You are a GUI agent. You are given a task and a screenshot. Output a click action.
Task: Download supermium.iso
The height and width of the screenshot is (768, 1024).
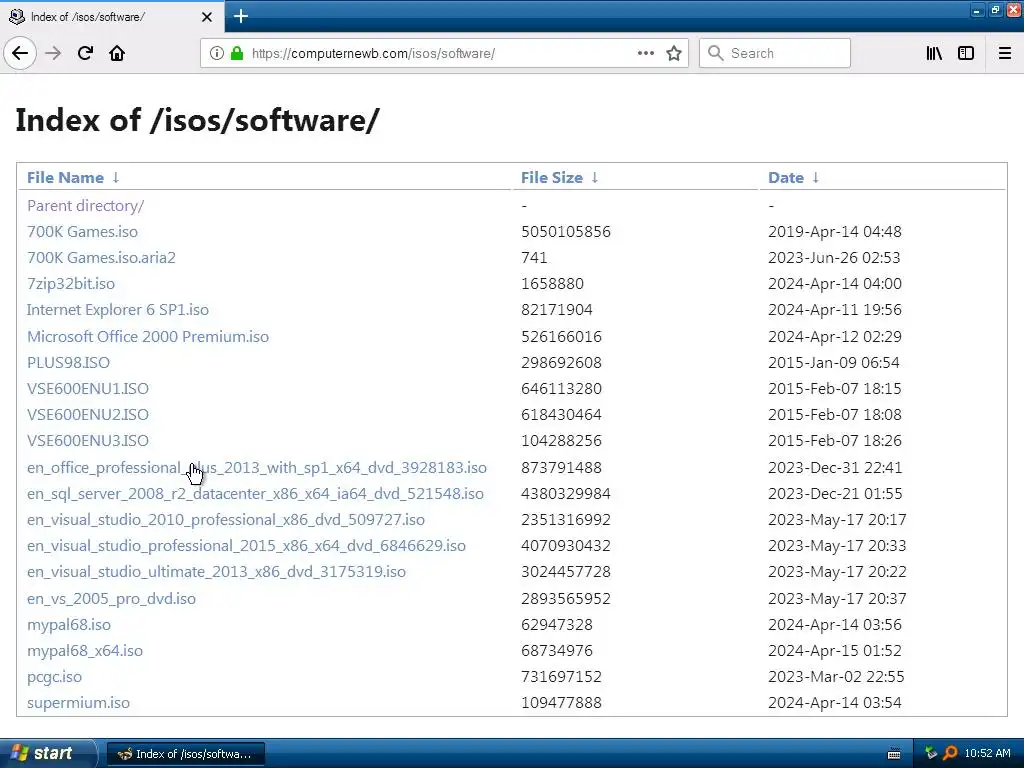pyautogui.click(x=78, y=703)
